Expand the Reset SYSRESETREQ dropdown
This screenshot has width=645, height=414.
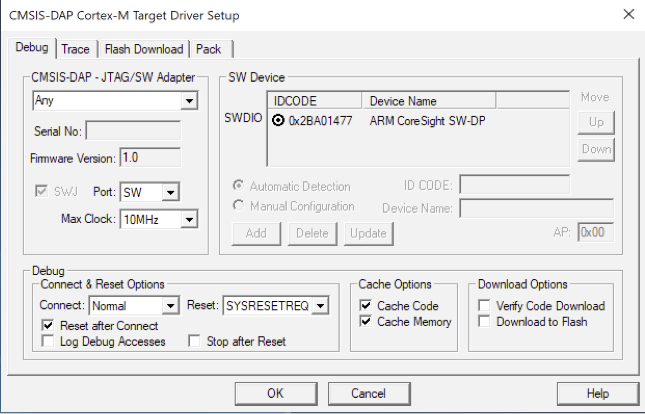pyautogui.click(x=320, y=305)
